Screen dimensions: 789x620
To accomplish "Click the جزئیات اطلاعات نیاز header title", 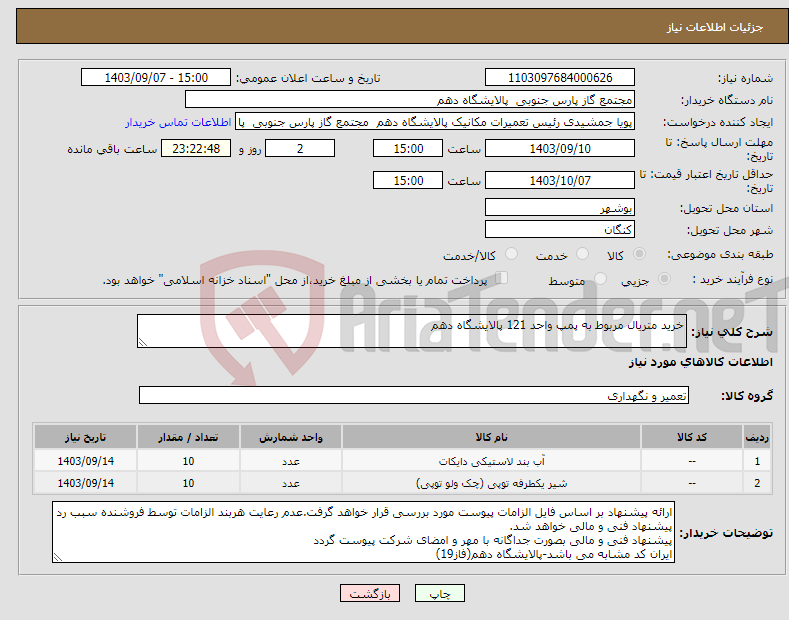I will [x=715, y=27].
